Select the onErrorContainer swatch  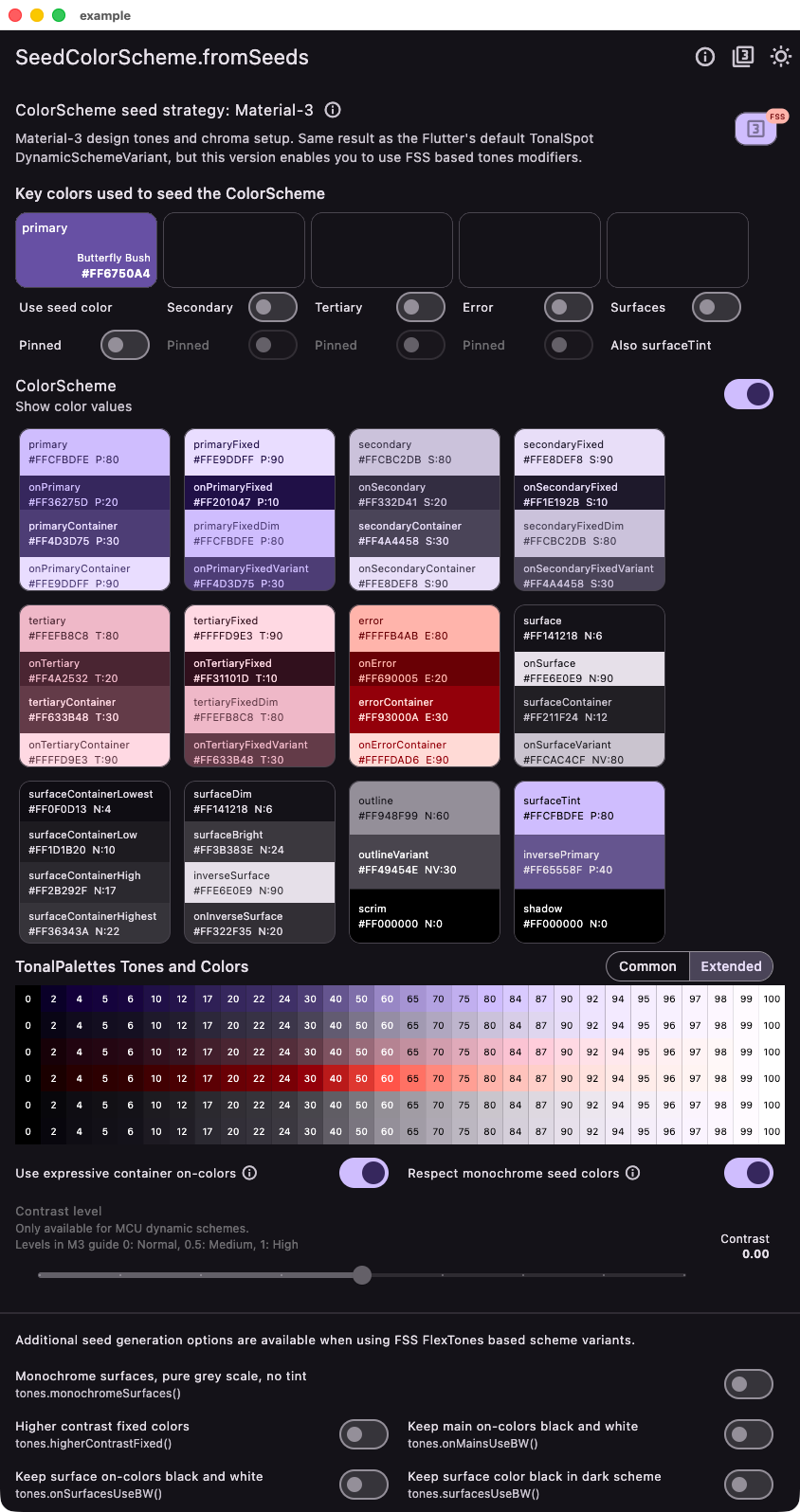tap(425, 750)
